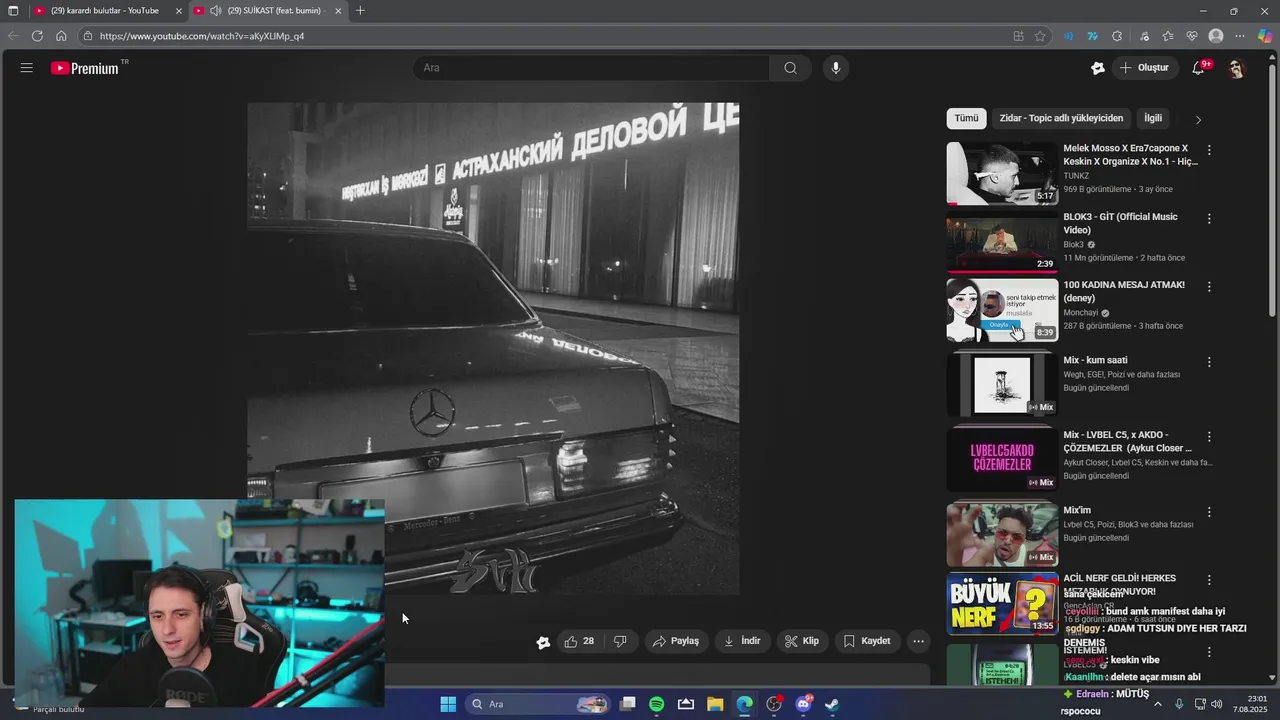1280x720 pixels.
Task: Close the karardı bulutlar browser tab
Action: point(179,11)
